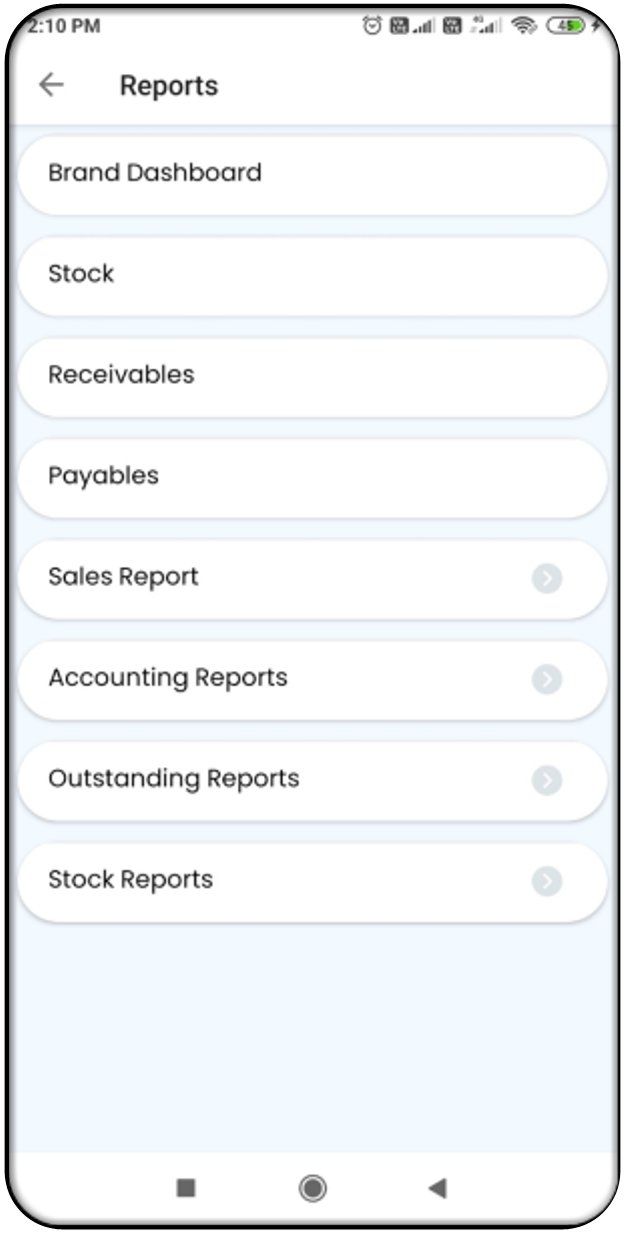Expand Sales Report with its chevron
Screen dimensions: 626x1235
[x=546, y=578]
